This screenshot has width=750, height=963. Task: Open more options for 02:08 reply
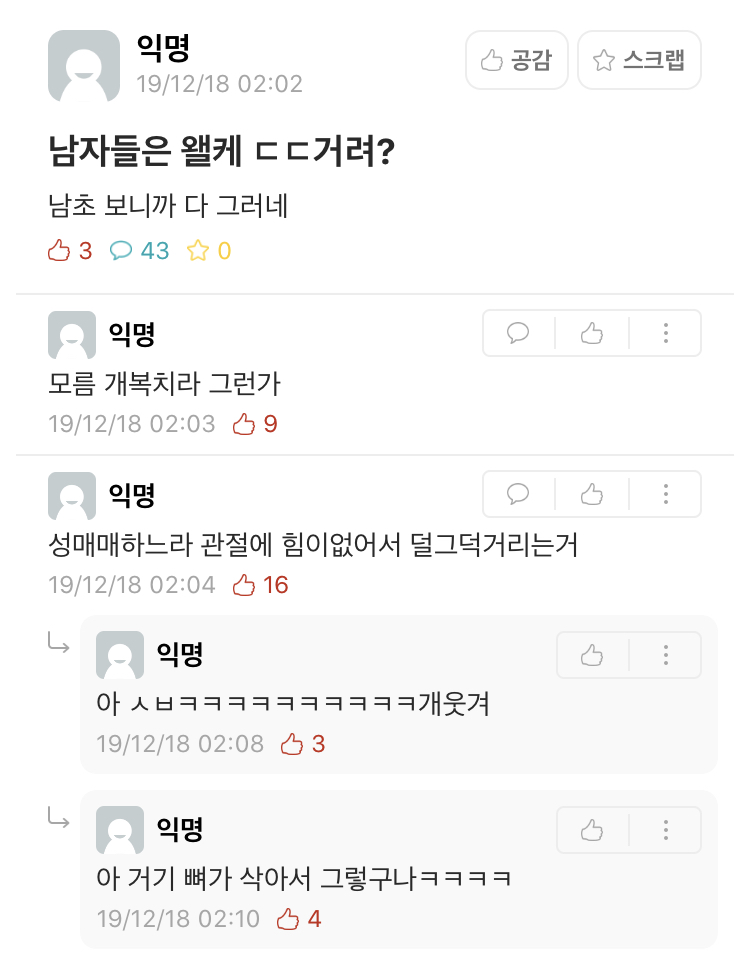click(x=665, y=655)
